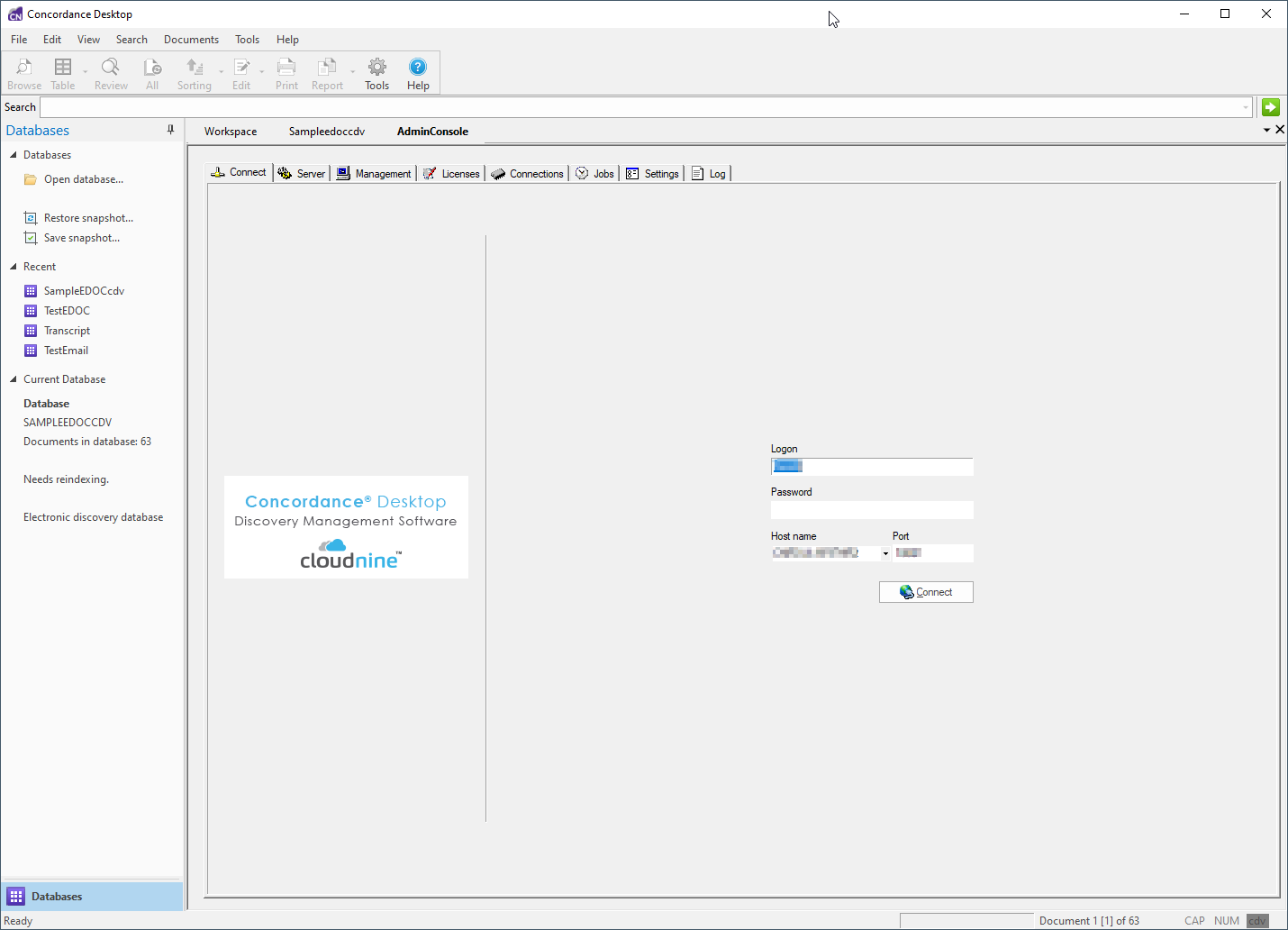
Task: Click the Open database folder icon
Action: [31, 179]
